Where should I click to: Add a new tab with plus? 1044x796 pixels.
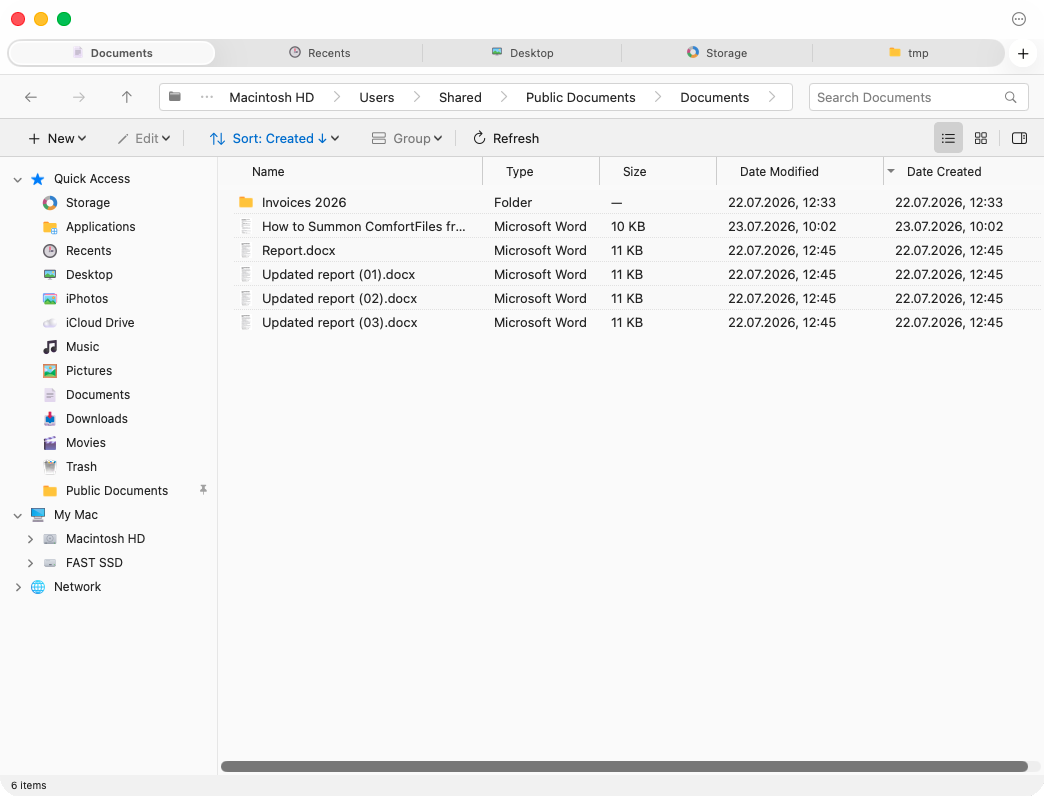tap(1023, 53)
